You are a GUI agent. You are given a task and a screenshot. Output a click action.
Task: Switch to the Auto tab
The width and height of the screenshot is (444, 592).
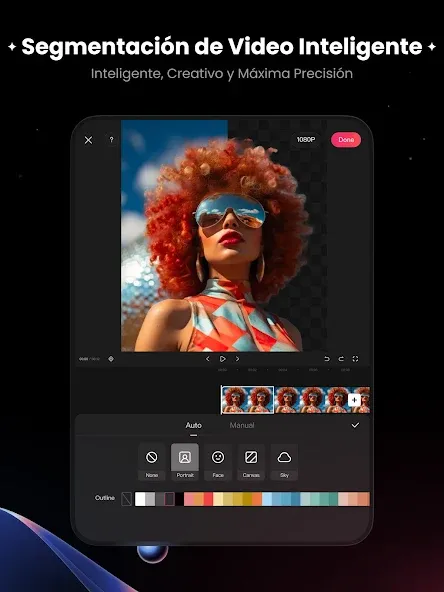tap(193, 425)
